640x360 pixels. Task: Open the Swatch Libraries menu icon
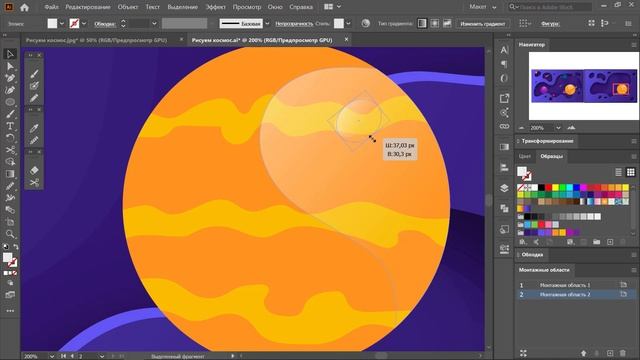523,242
